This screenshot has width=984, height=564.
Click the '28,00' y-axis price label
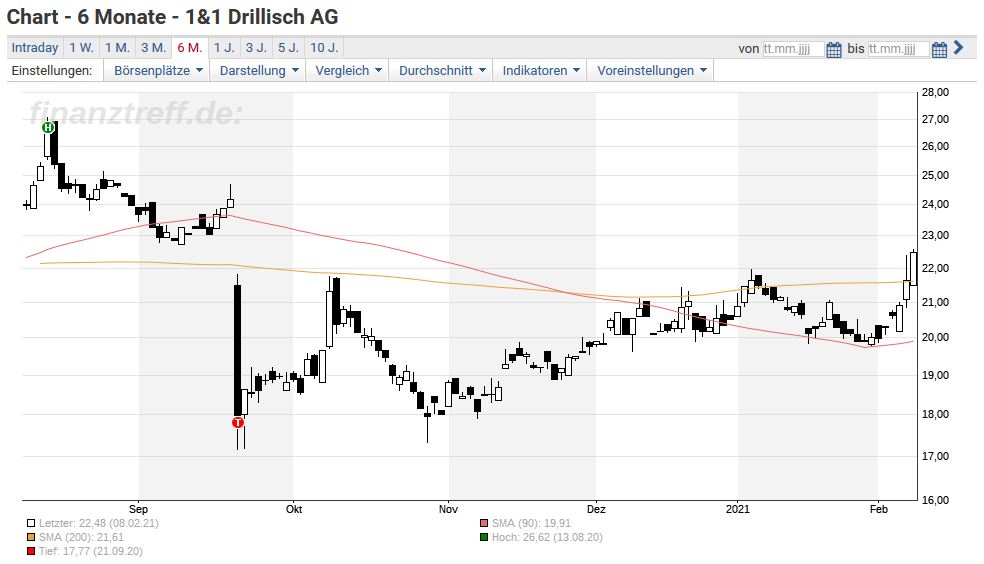point(935,93)
